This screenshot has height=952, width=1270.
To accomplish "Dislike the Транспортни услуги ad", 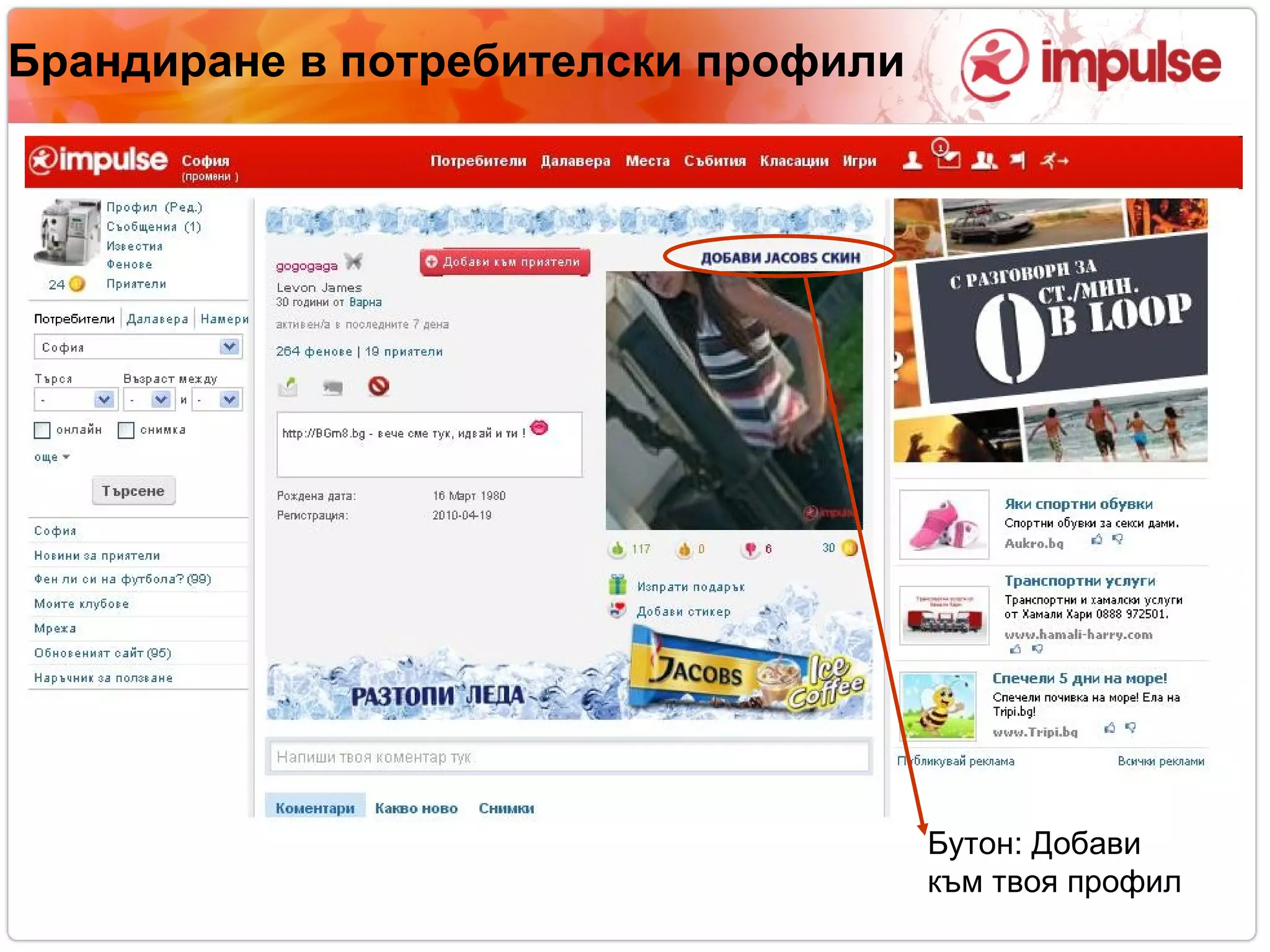I will [1037, 649].
